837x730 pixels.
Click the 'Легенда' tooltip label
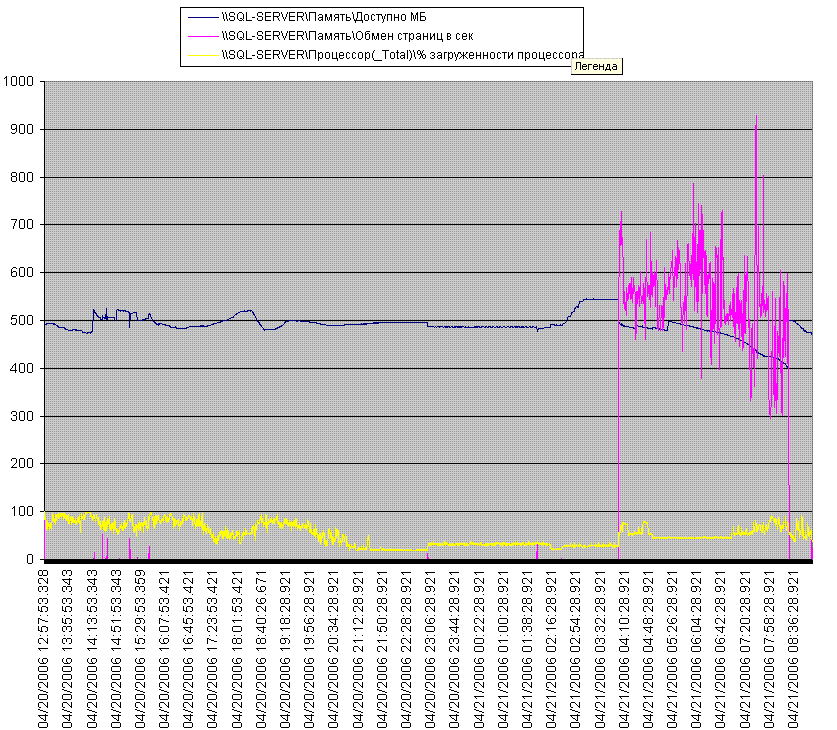pyautogui.click(x=597, y=67)
